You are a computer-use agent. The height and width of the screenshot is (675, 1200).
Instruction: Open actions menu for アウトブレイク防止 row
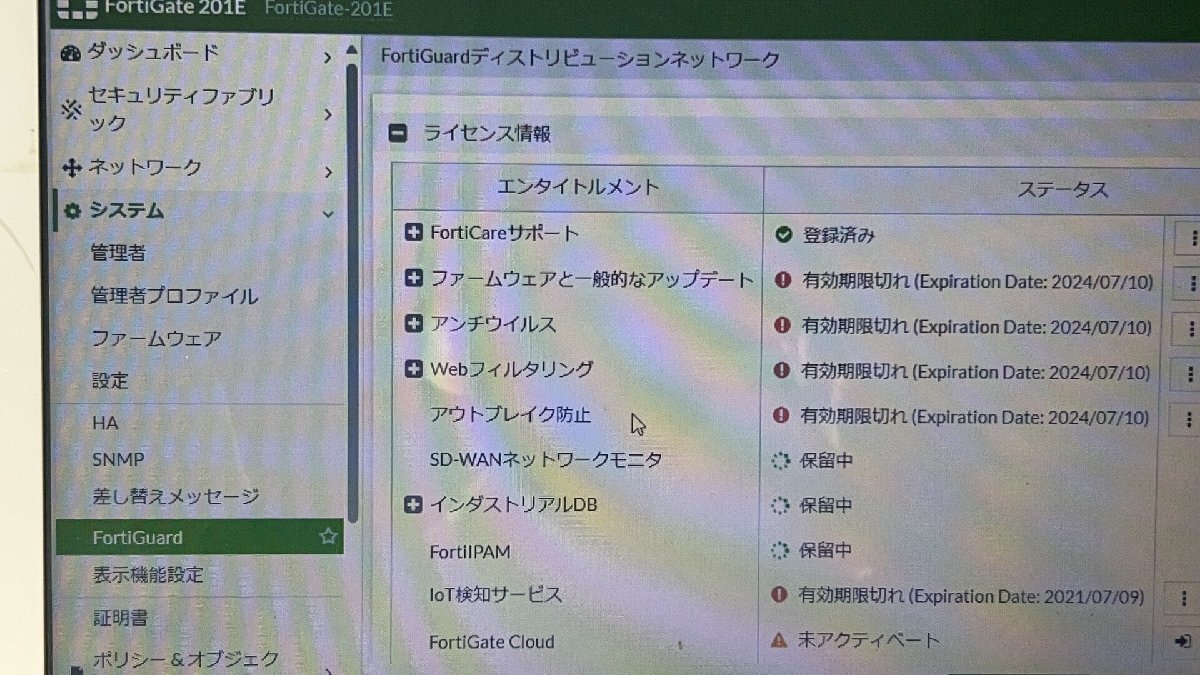(x=1188, y=418)
